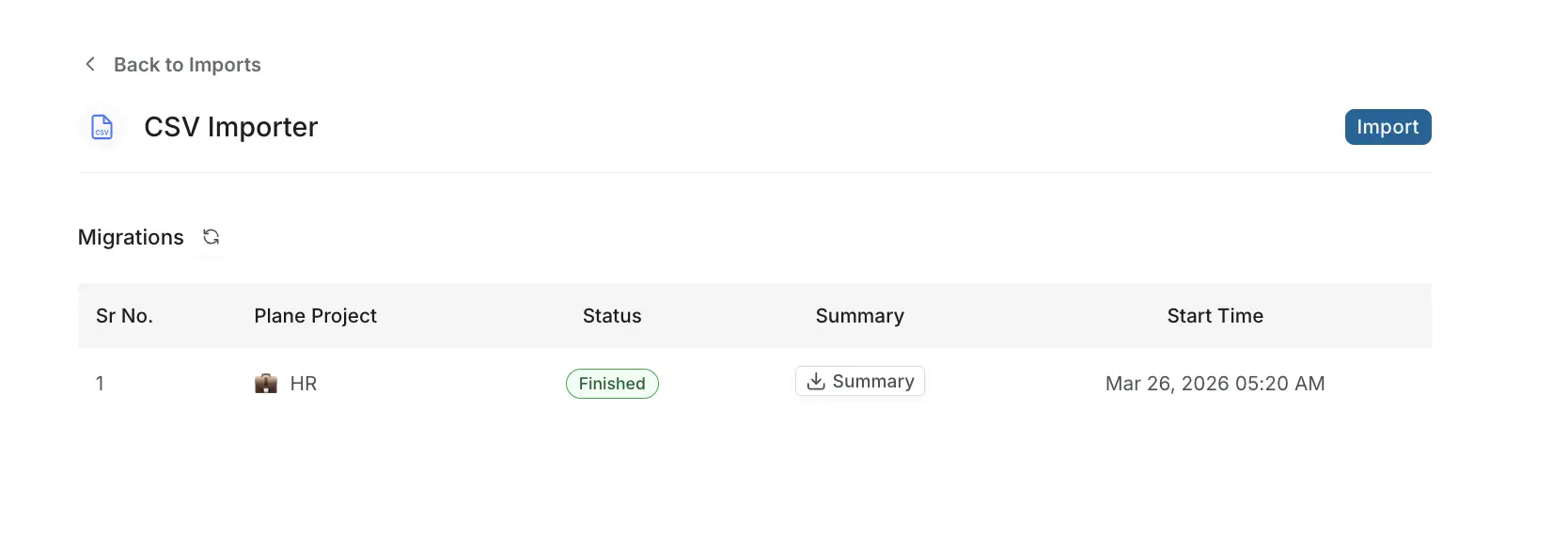Image resolution: width=1568 pixels, height=553 pixels.
Task: Click the HR project name
Action: (303, 383)
